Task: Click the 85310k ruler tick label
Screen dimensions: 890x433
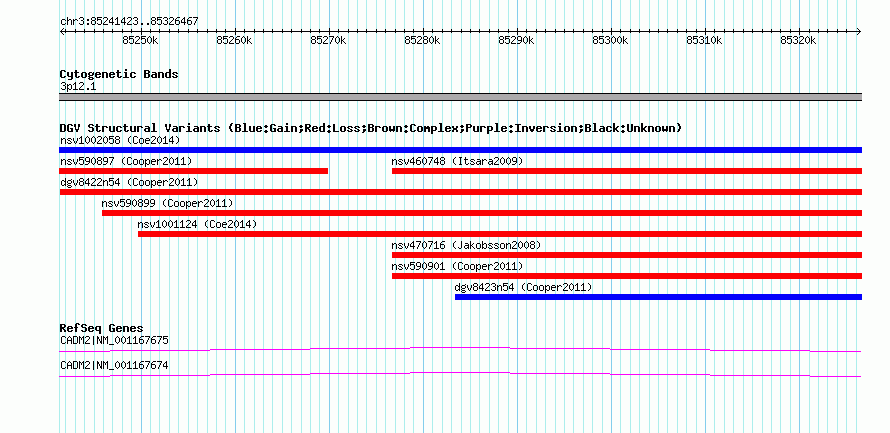Action: pyautogui.click(x=704, y=40)
